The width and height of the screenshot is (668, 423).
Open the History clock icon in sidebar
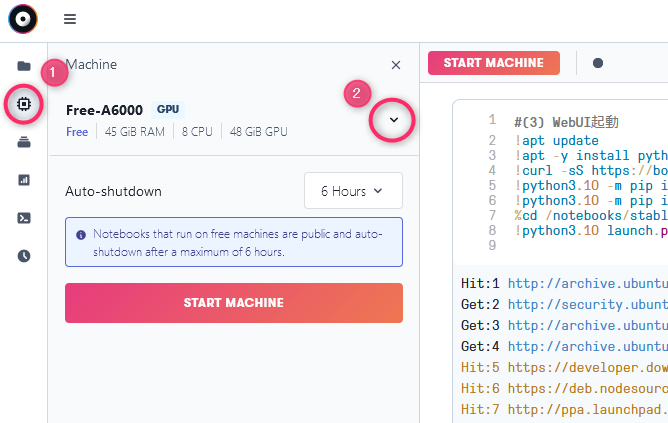24,256
